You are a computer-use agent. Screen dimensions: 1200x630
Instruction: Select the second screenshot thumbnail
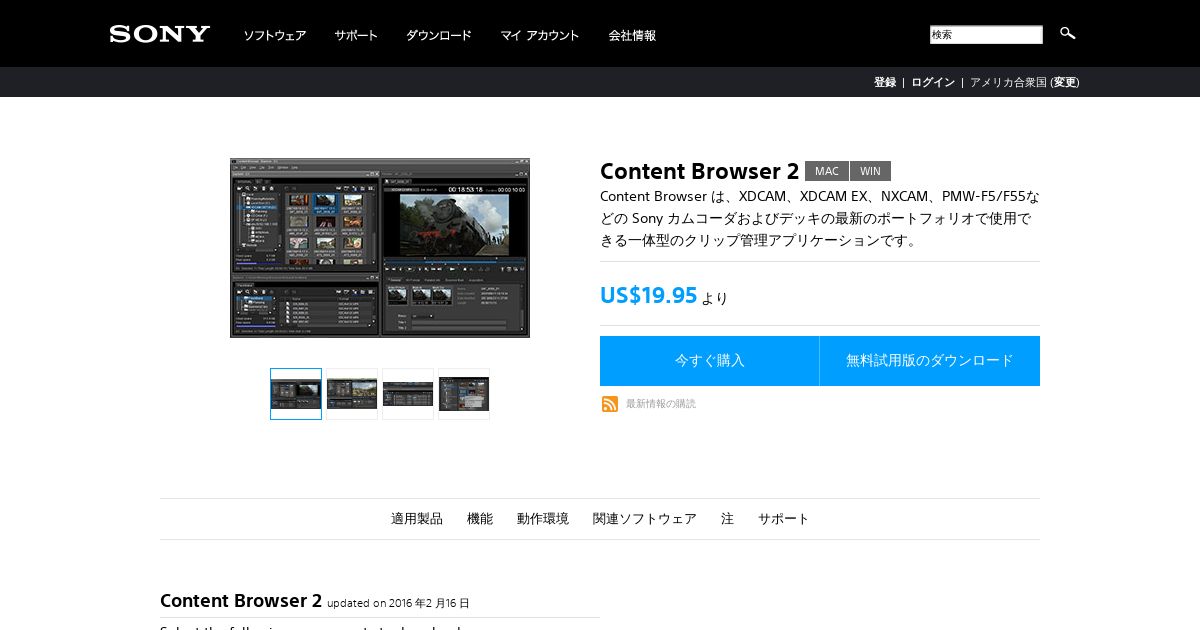[x=352, y=394]
